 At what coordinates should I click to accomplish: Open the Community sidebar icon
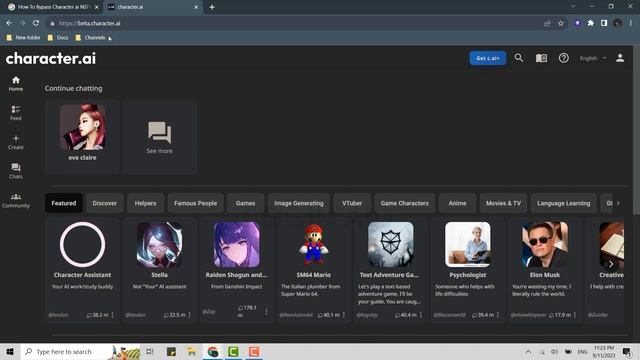(x=16, y=200)
